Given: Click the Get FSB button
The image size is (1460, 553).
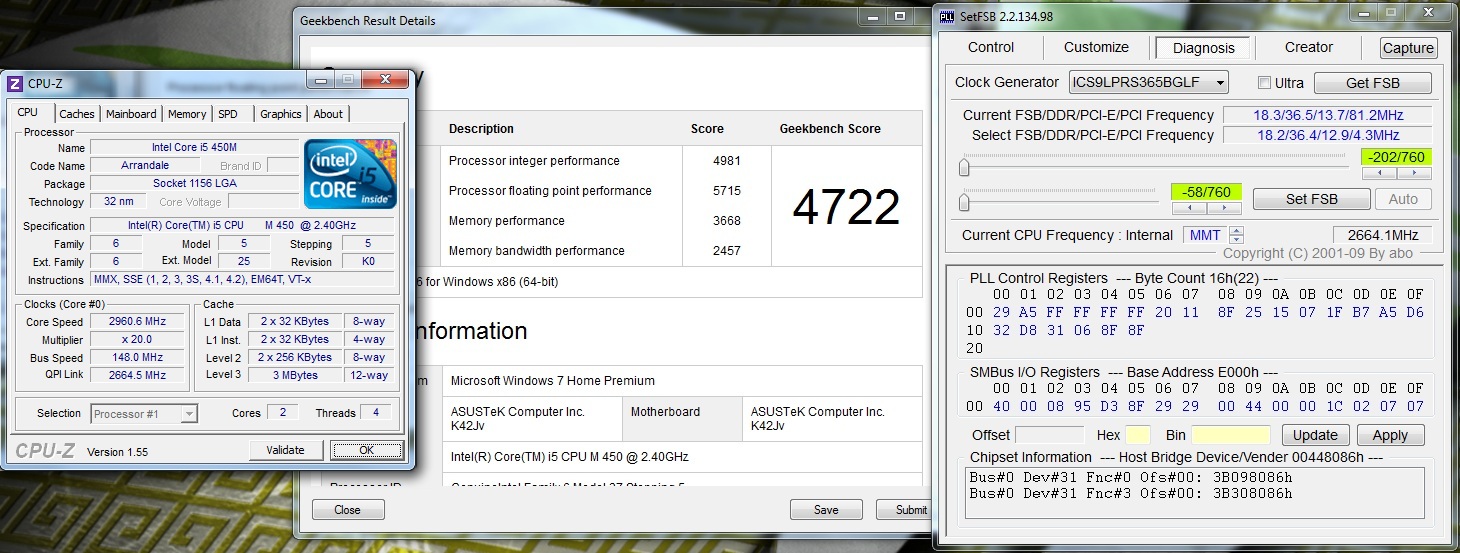Looking at the screenshot, I should [x=1373, y=83].
